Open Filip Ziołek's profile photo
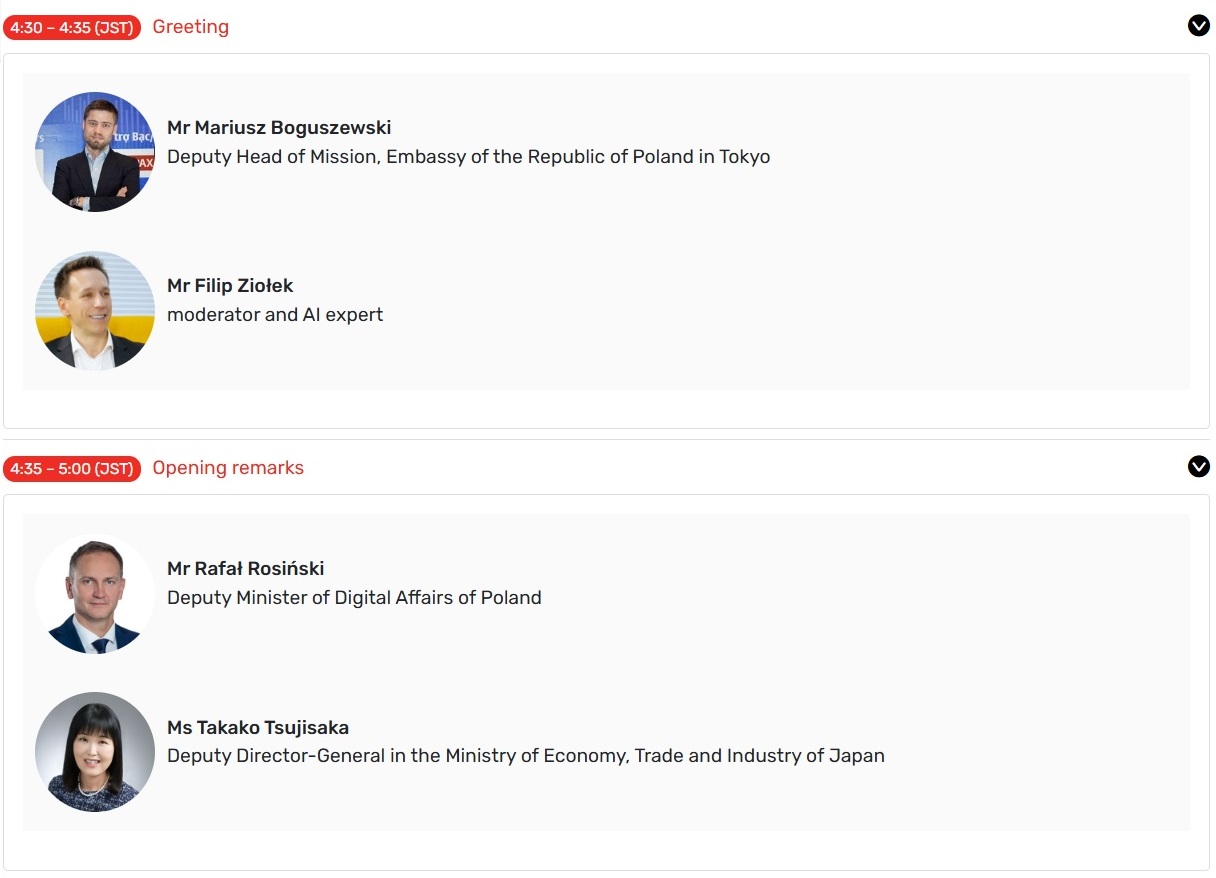Viewport: 1216px width, 878px height. [95, 311]
